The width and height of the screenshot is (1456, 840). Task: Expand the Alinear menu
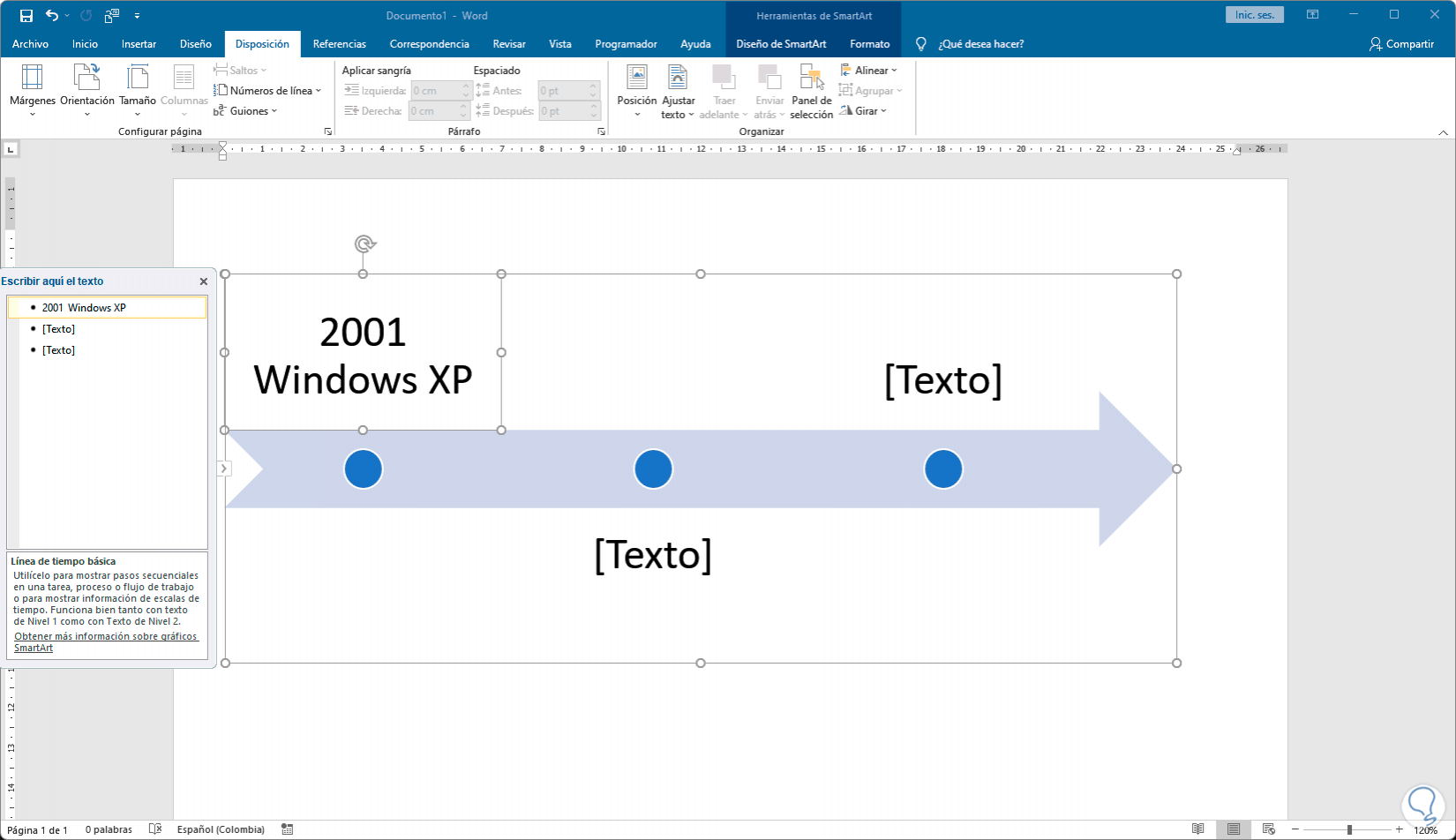pyautogui.click(x=869, y=71)
